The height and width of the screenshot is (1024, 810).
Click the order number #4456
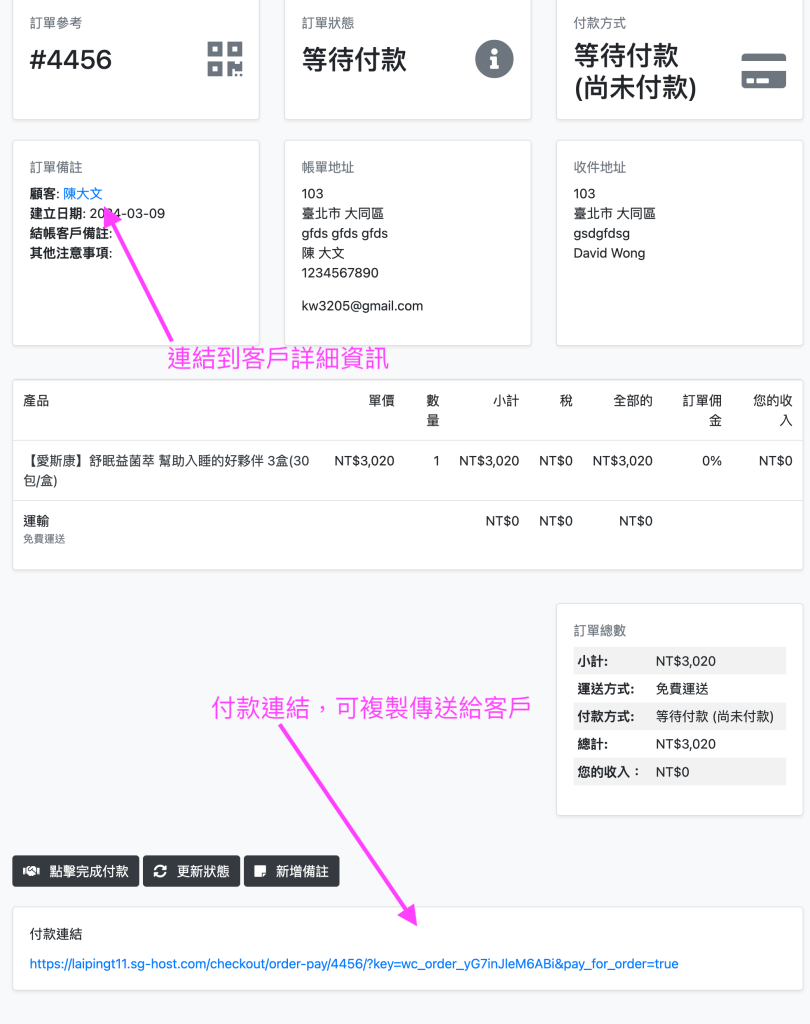coord(71,60)
